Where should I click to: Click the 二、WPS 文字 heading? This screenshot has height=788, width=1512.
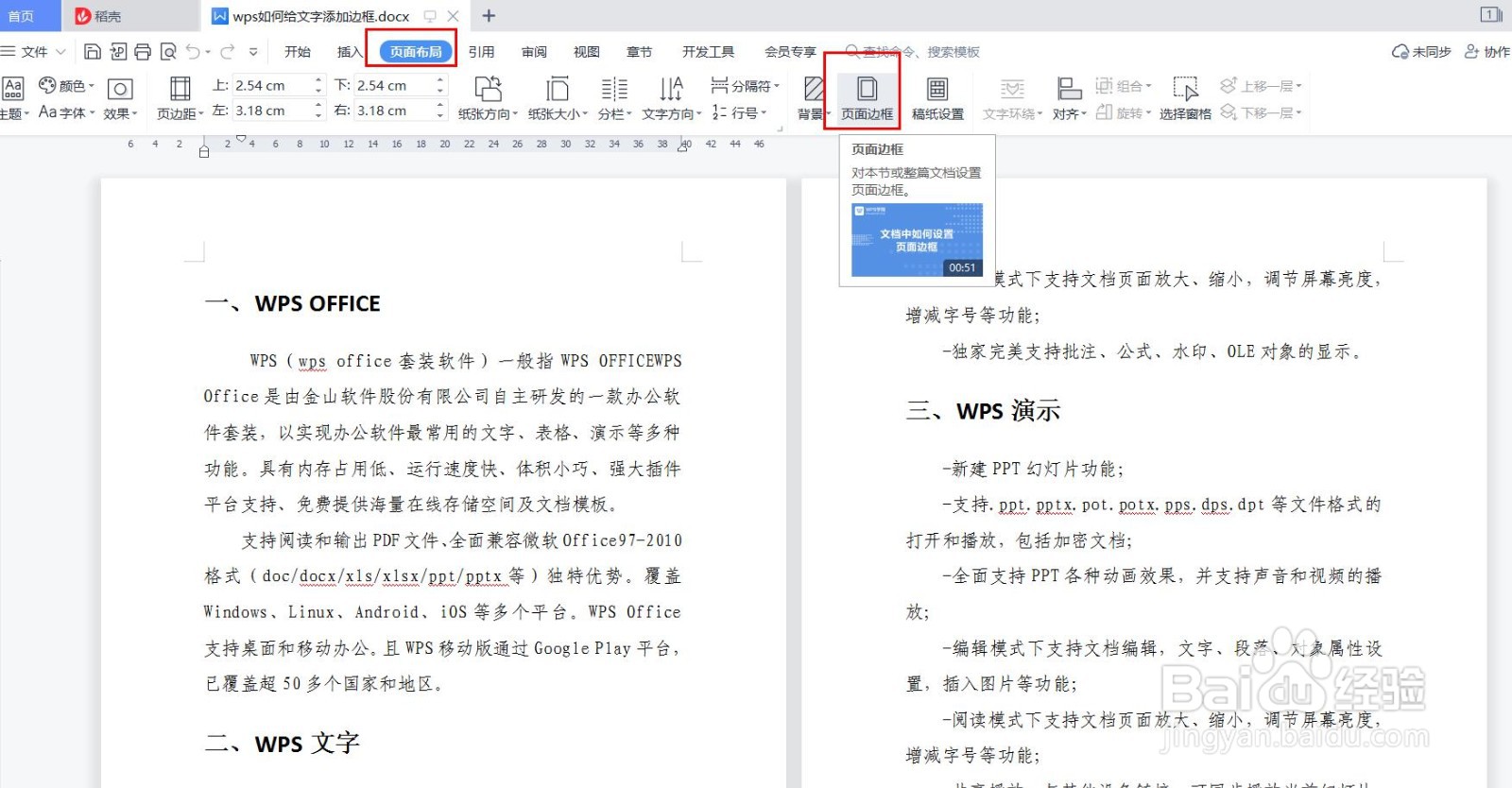283,744
